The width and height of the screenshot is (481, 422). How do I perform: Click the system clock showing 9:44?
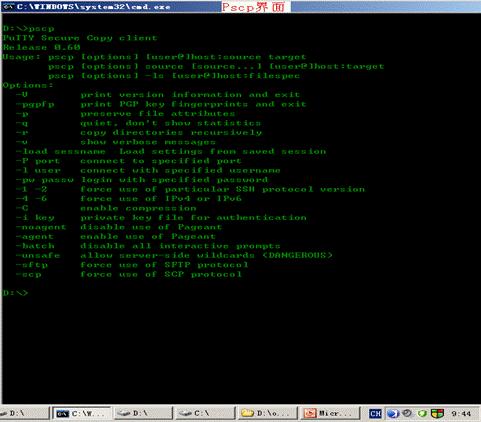(x=461, y=414)
